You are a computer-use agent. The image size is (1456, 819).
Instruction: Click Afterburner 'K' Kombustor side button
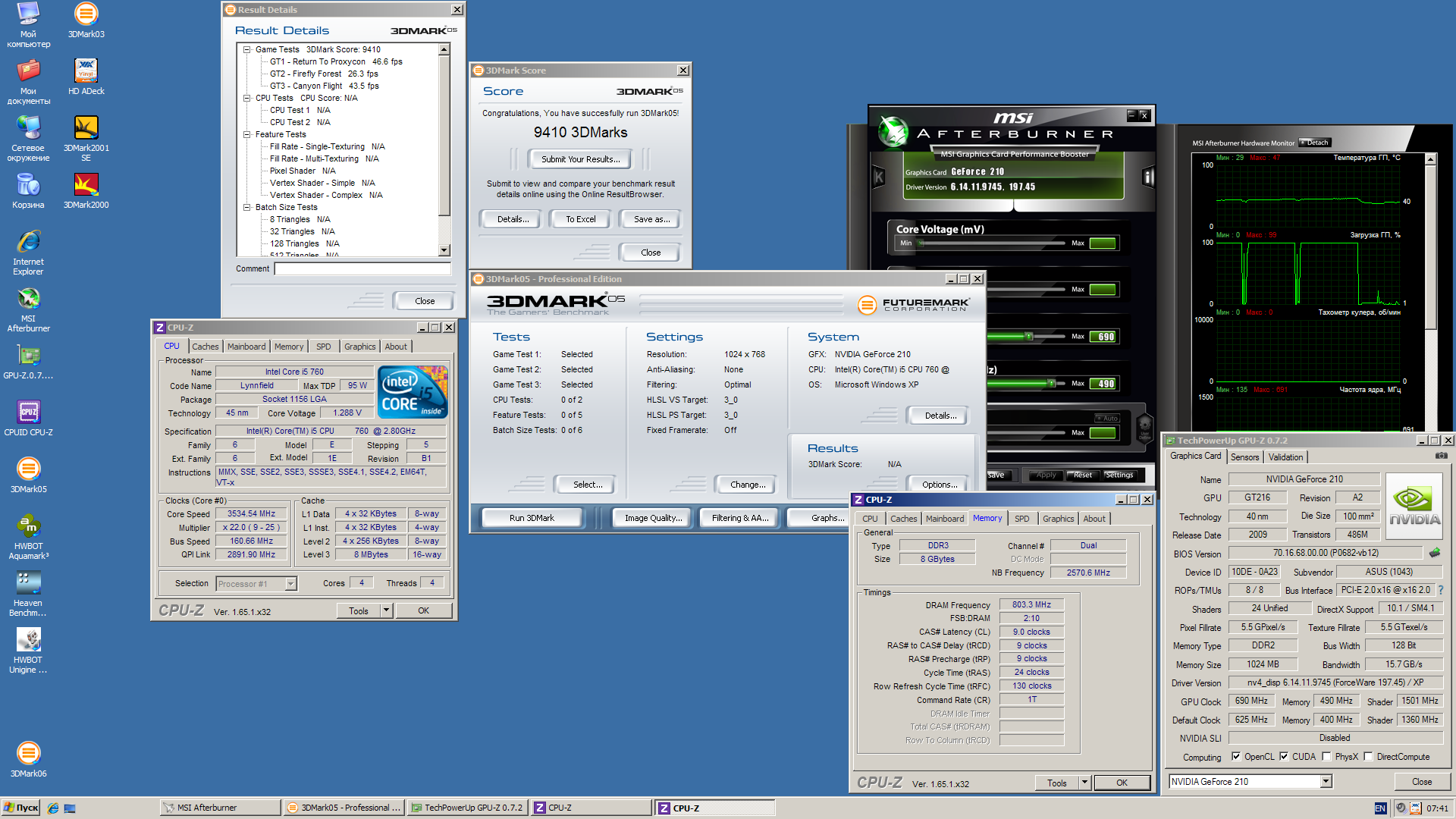pyautogui.click(x=879, y=177)
